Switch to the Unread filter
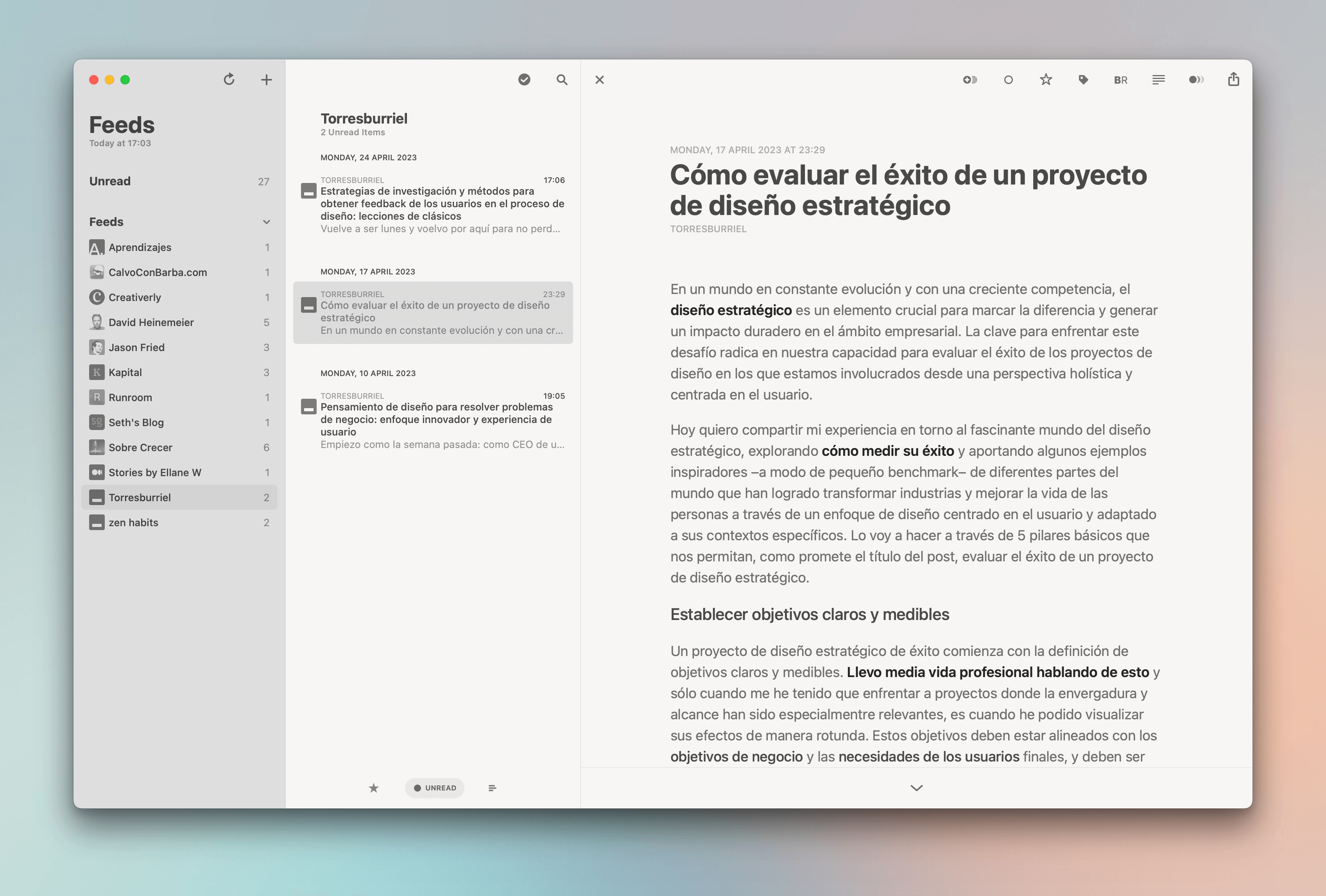This screenshot has height=896, width=1326. click(434, 788)
